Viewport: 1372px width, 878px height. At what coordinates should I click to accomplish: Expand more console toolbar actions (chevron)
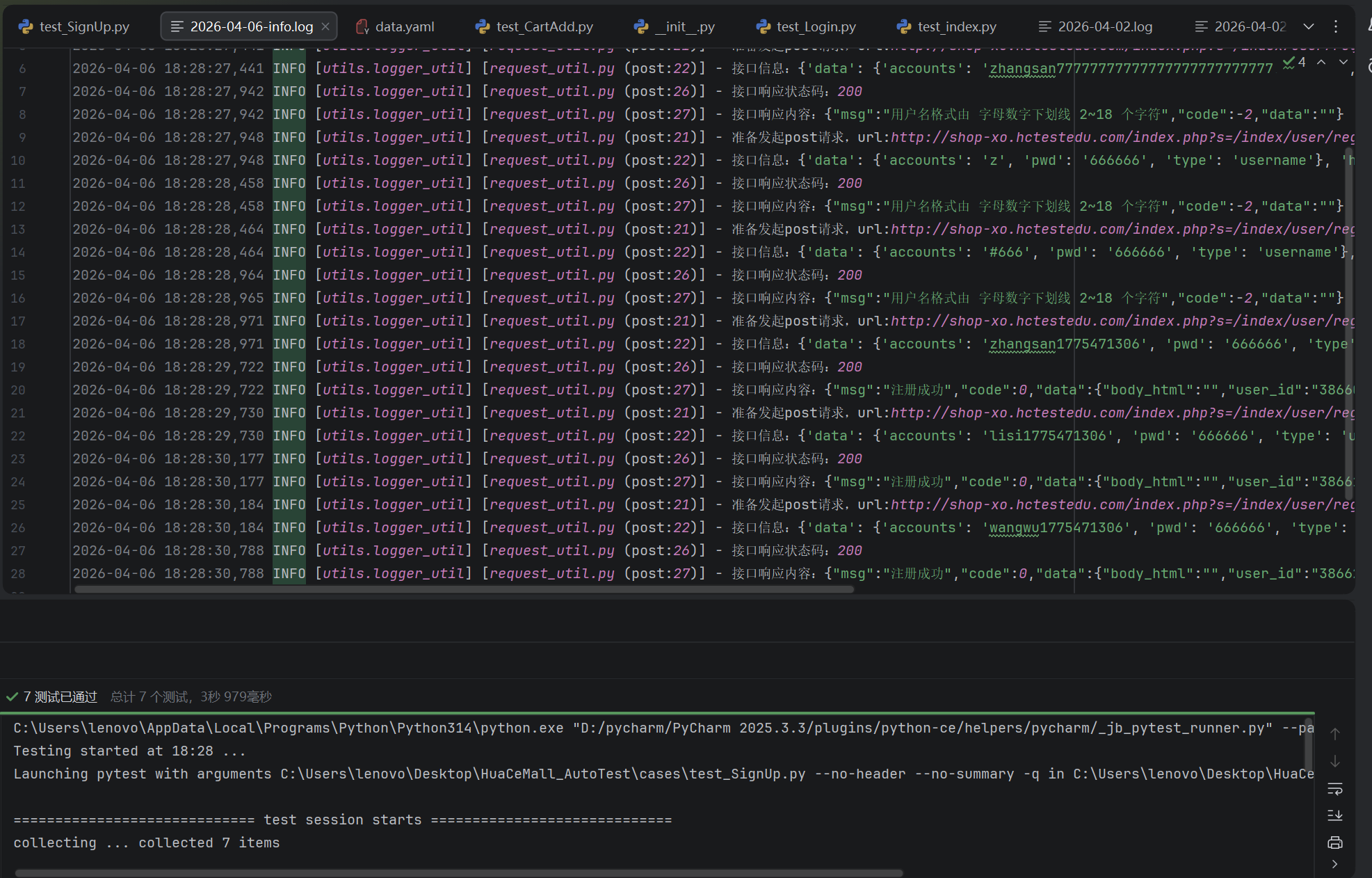(1334, 864)
